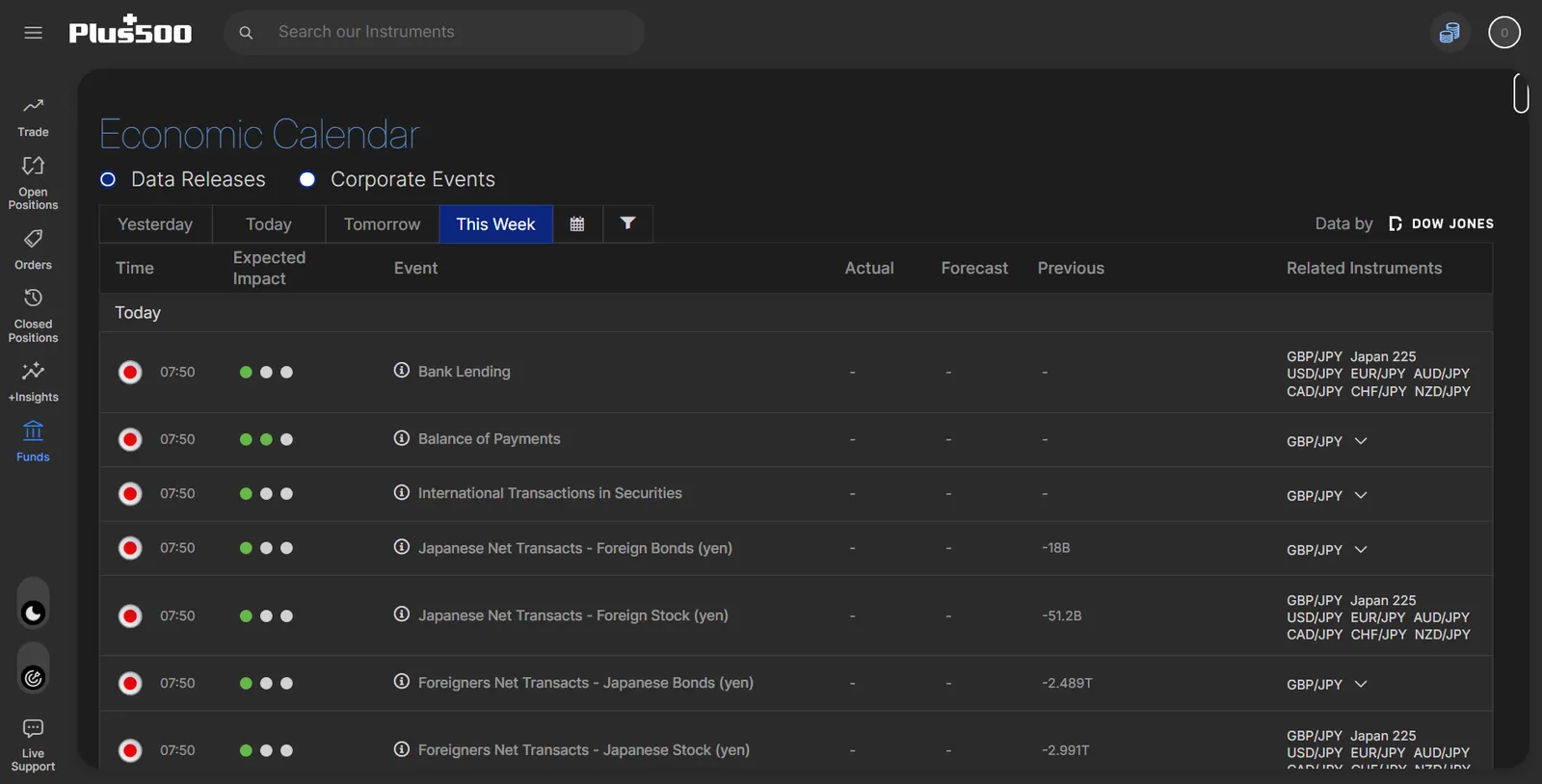
Task: Click Bank Lending event name
Action: 465,372
